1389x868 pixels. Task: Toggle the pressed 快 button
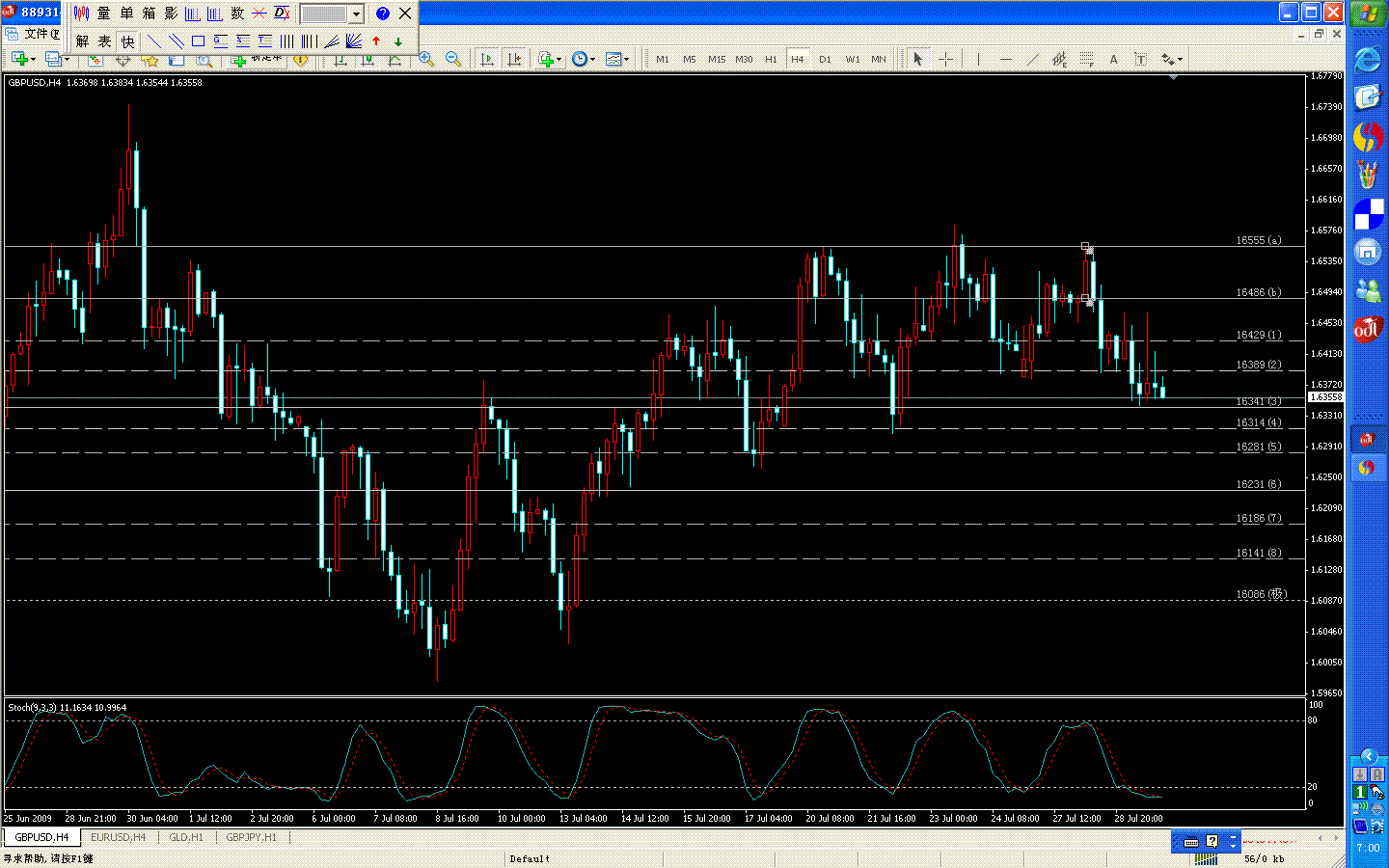click(127, 41)
